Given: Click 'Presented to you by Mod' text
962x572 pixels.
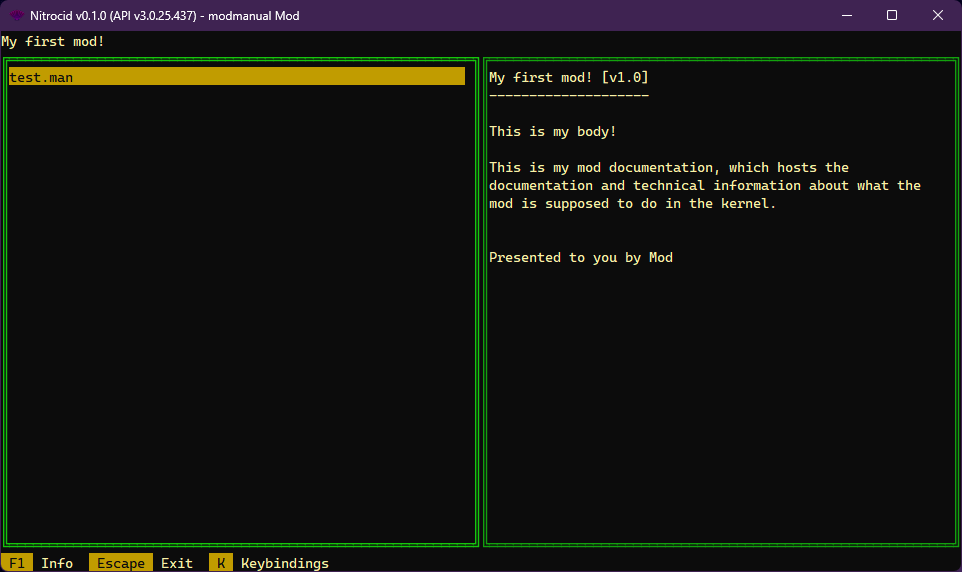Looking at the screenshot, I should (x=581, y=257).
